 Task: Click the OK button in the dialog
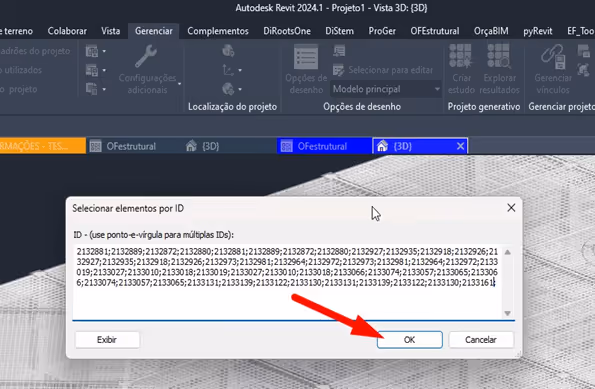[409, 340]
